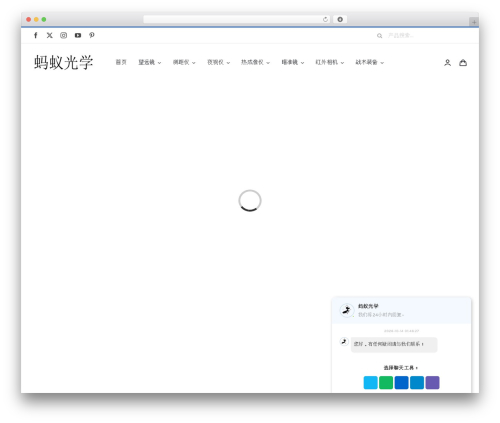500x423 pixels.
Task: Open the shopping cart icon
Action: click(x=463, y=63)
